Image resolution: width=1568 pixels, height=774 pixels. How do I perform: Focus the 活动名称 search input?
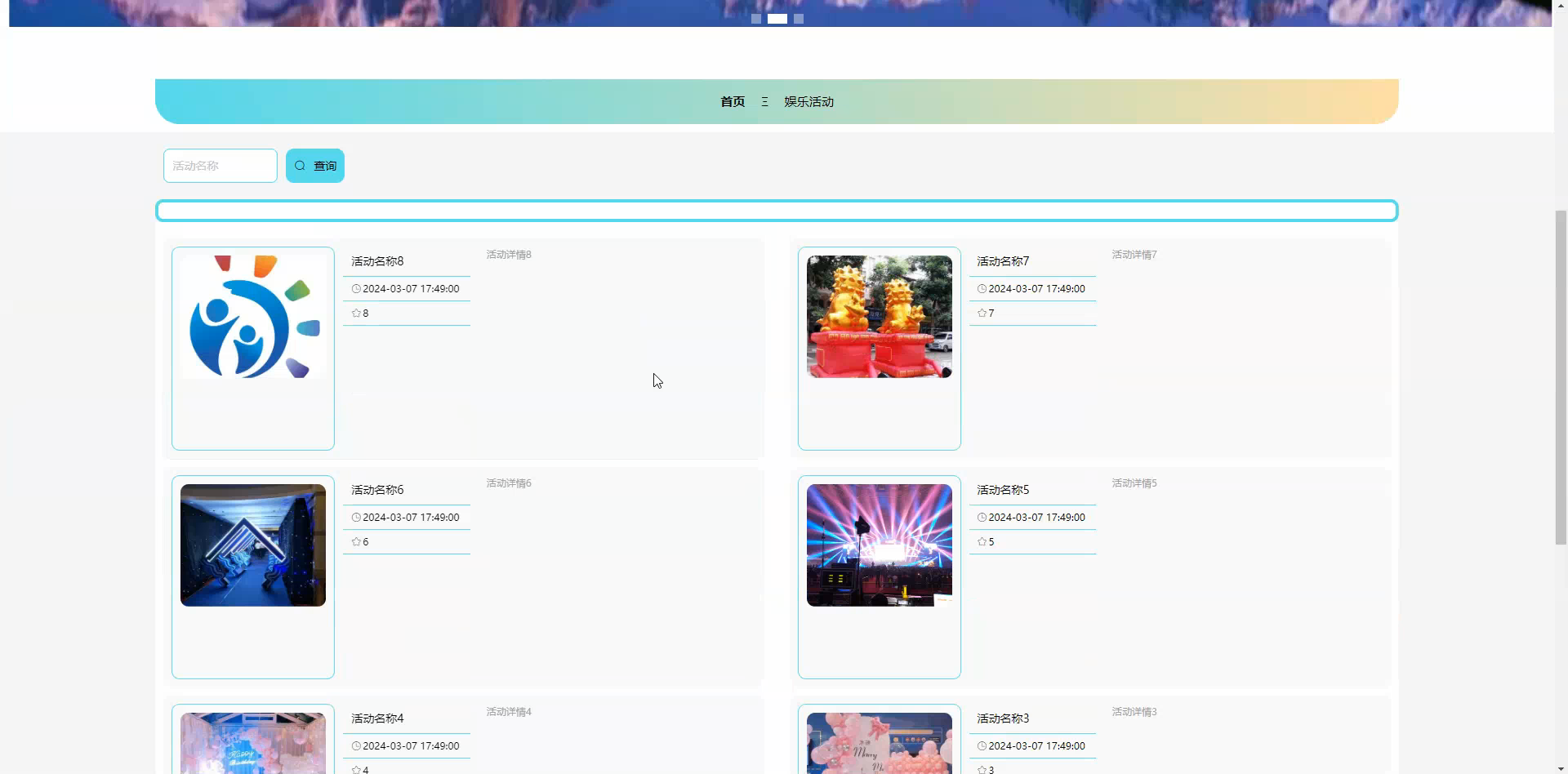[220, 166]
